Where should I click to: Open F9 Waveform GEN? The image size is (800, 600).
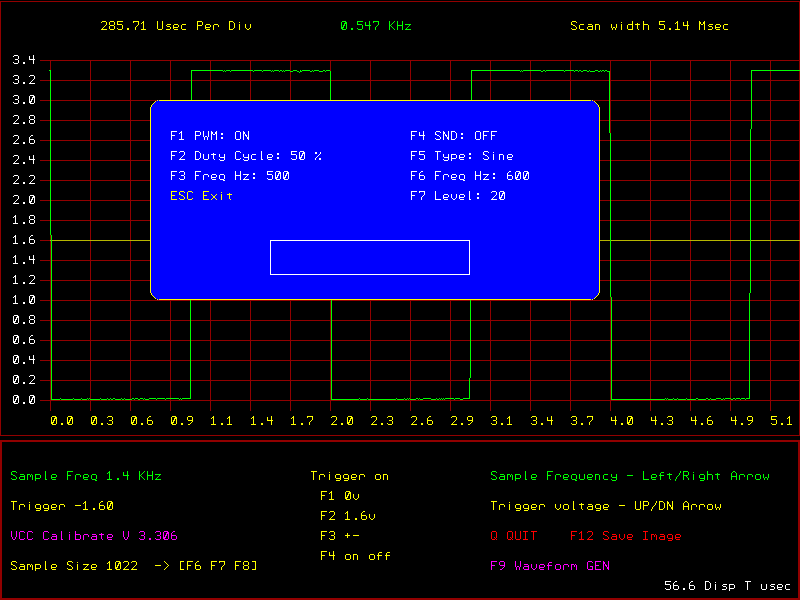pos(549,566)
